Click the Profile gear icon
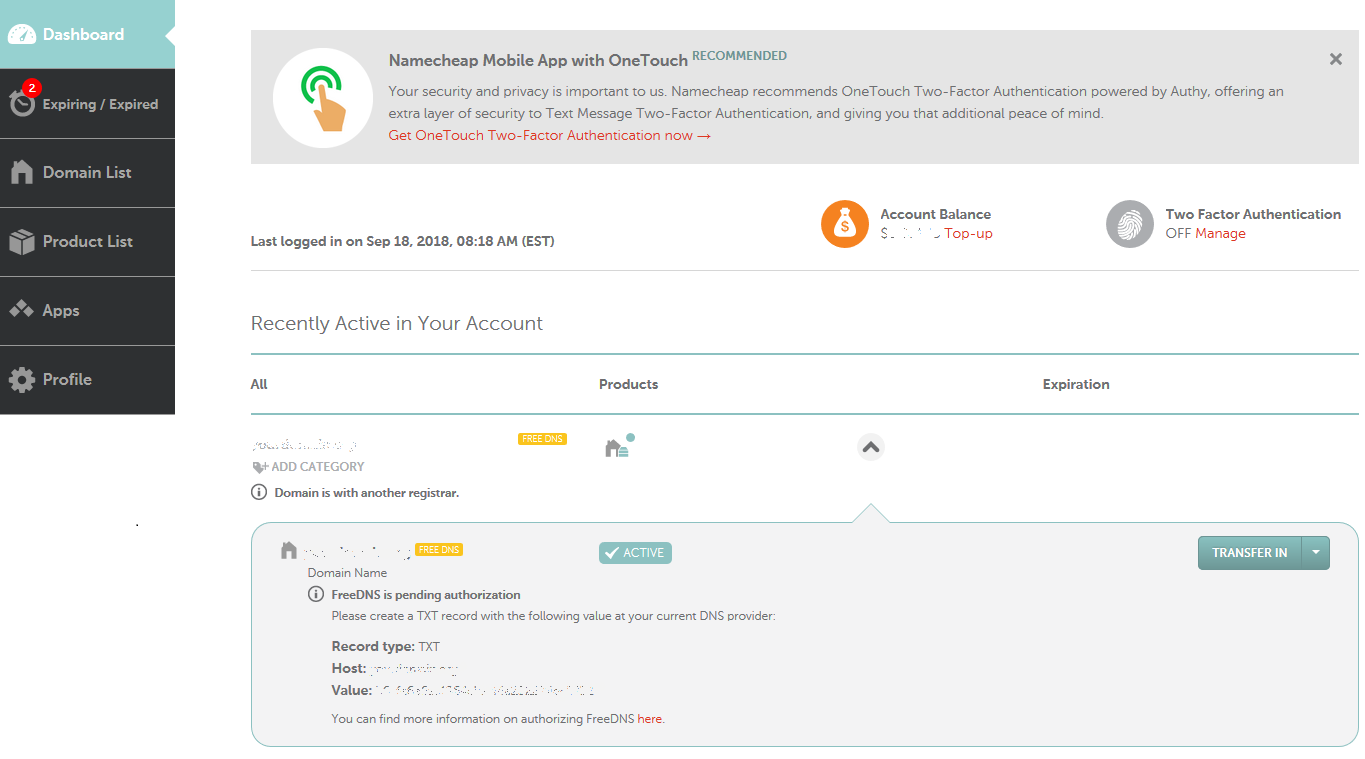1365x759 pixels. (x=22, y=380)
